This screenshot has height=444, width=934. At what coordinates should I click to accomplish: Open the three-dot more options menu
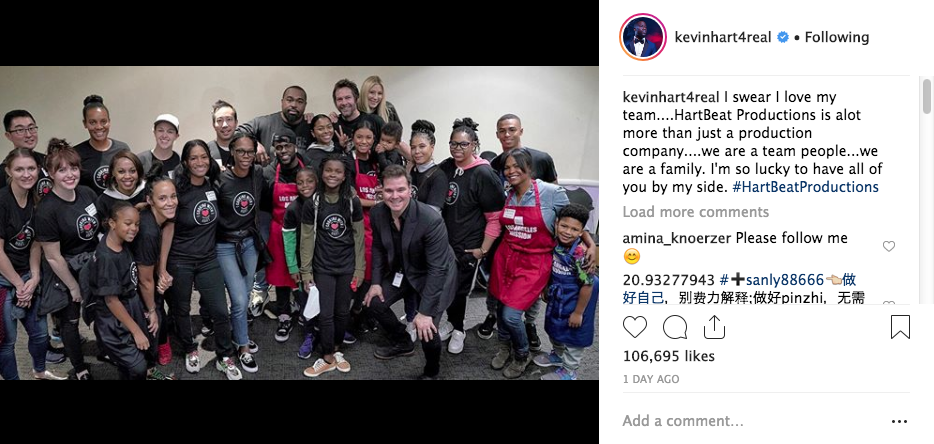point(899,421)
